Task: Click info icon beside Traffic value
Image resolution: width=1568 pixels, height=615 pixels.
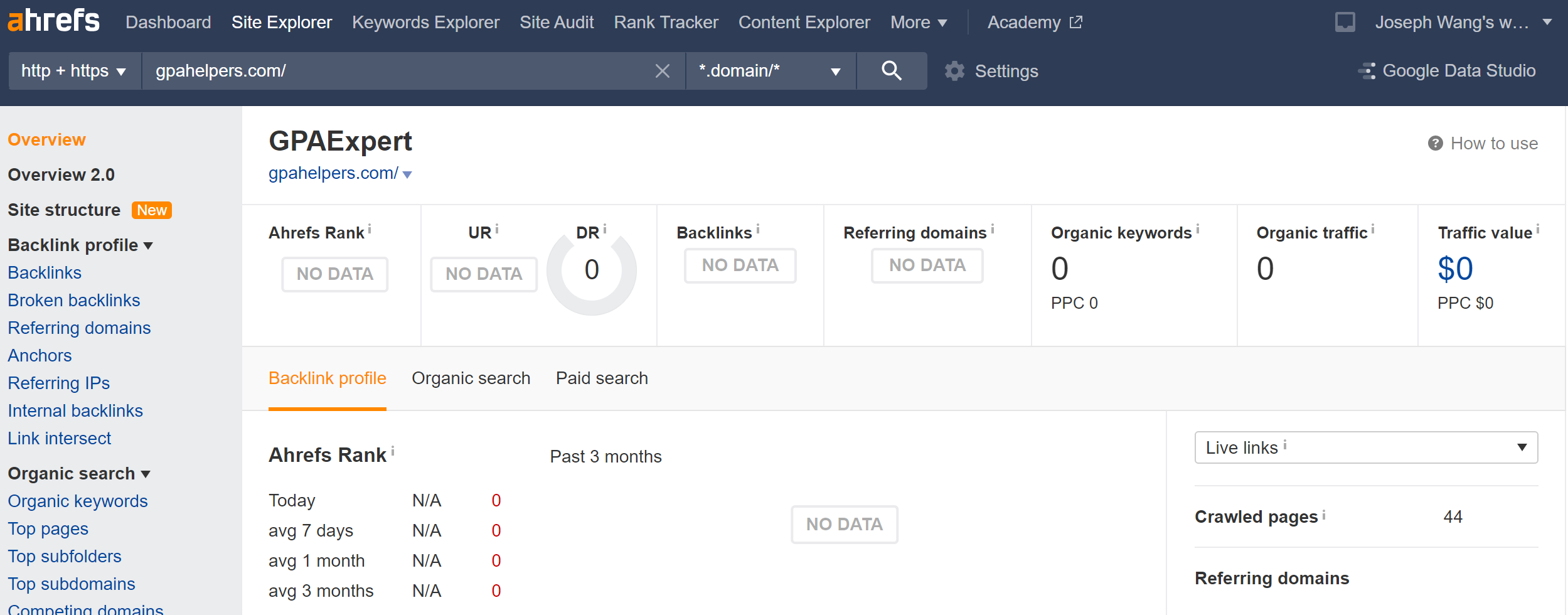Action: click(1538, 229)
